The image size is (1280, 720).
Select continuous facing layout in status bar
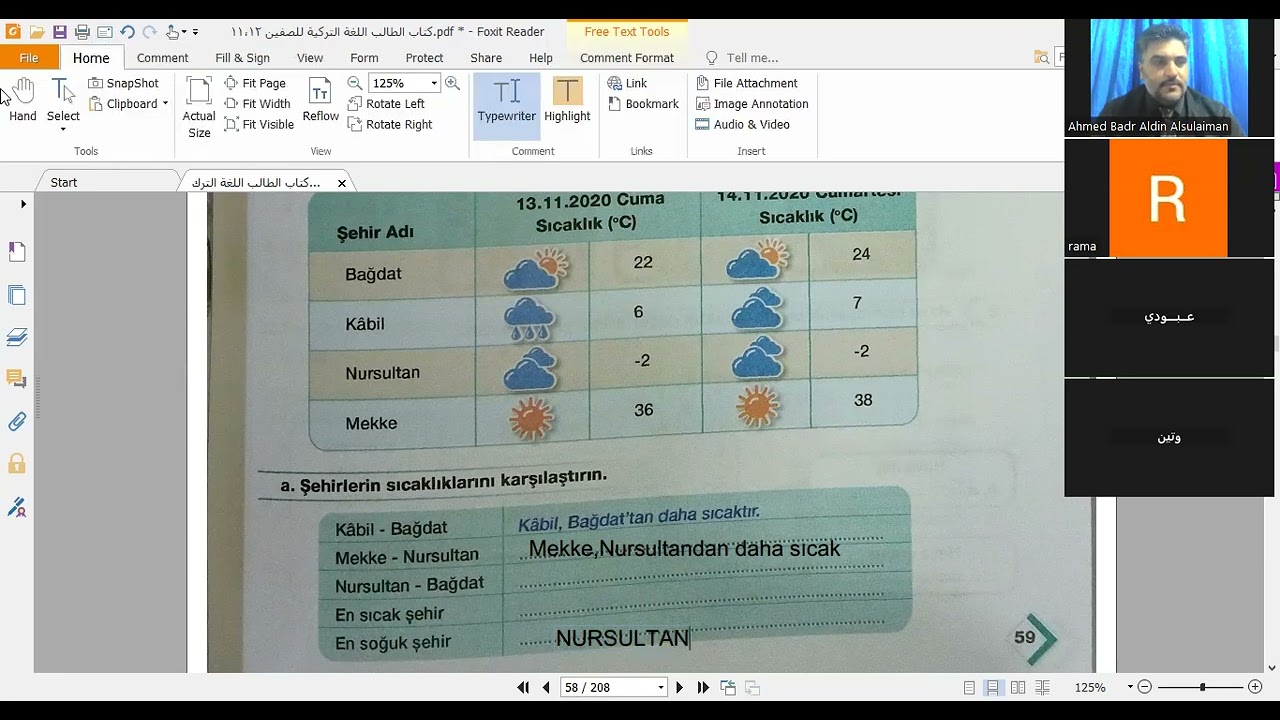pyautogui.click(x=1042, y=687)
